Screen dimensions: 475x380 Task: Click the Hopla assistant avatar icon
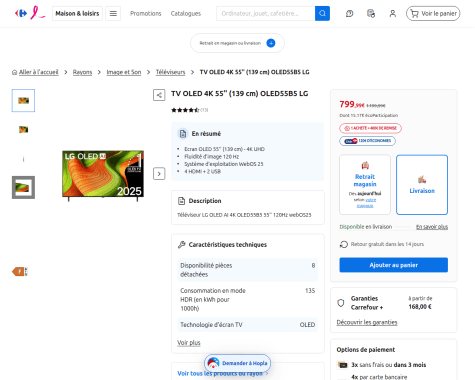tap(213, 363)
